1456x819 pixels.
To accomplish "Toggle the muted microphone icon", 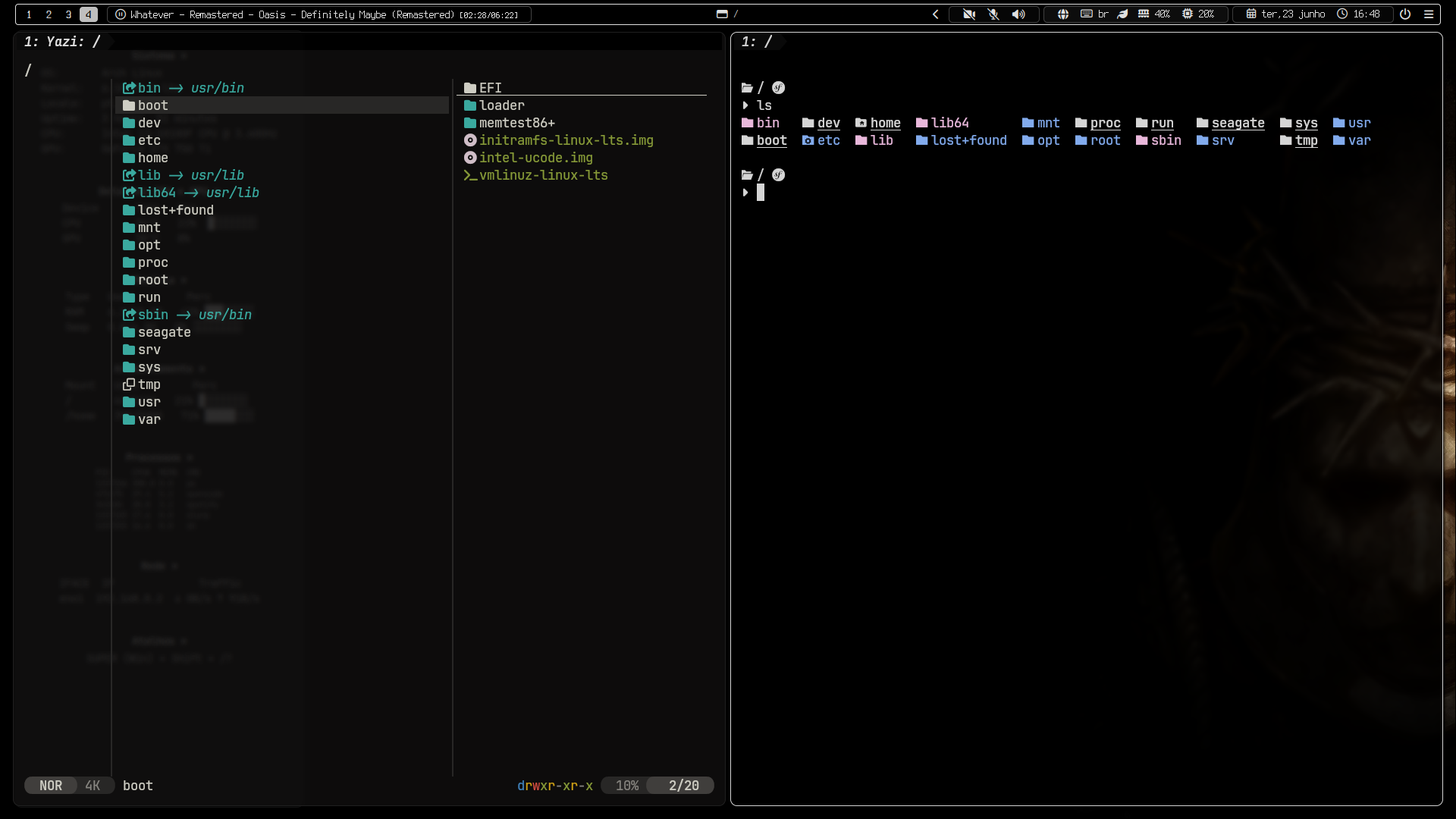I will [x=993, y=14].
